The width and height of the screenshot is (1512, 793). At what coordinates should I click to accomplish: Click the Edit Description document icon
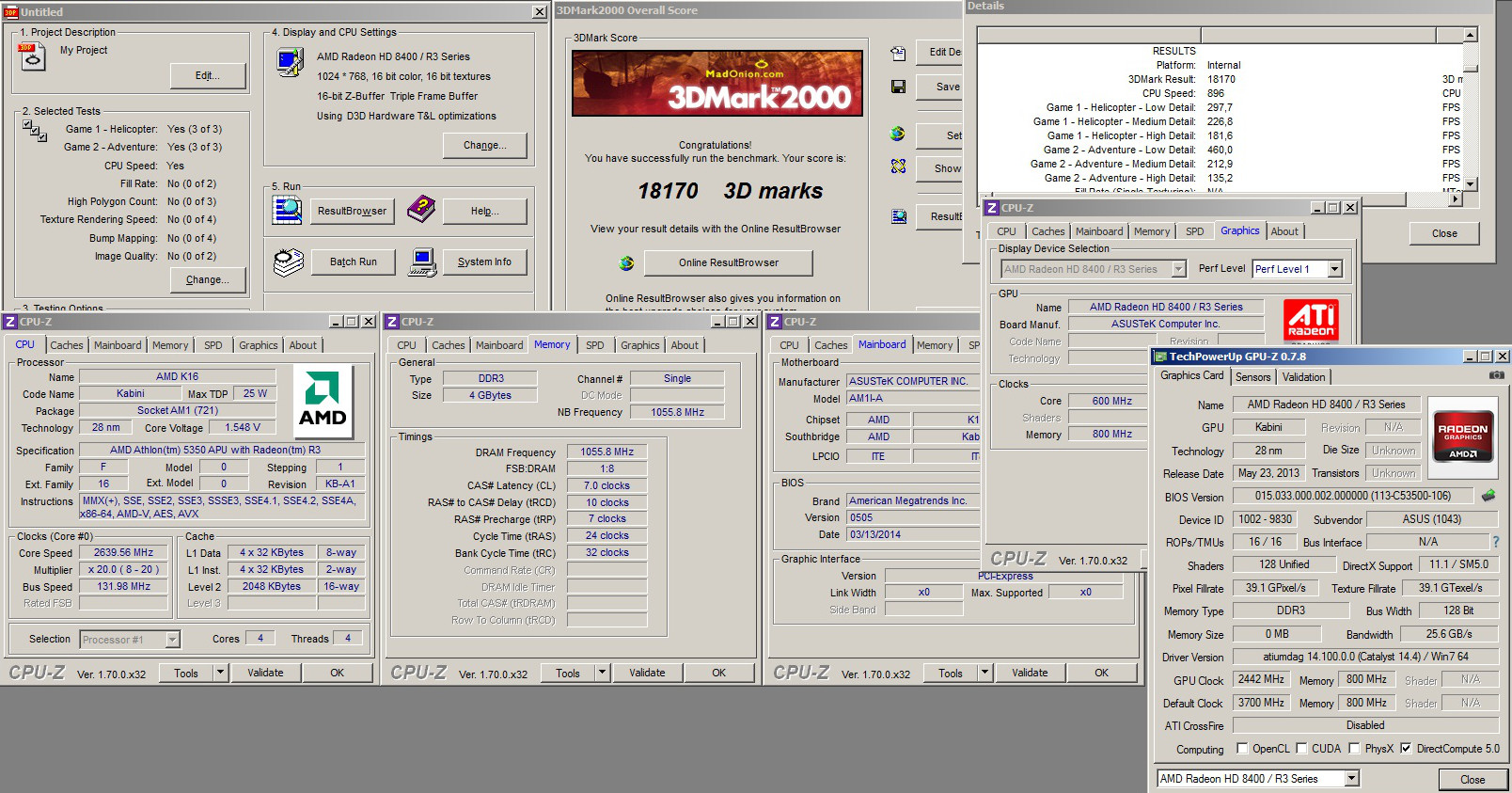(898, 54)
